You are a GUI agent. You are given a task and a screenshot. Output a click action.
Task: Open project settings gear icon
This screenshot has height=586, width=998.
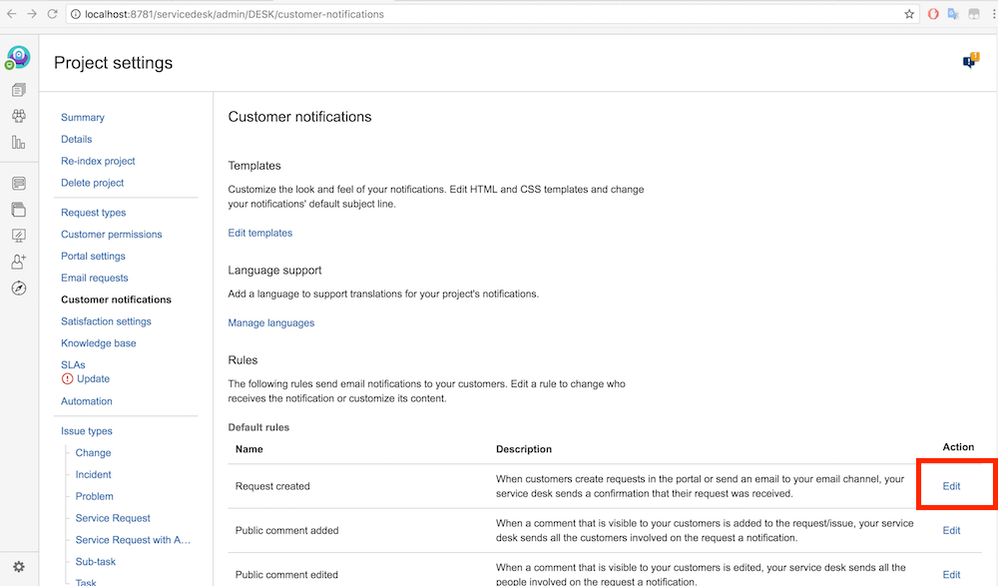coord(18,566)
